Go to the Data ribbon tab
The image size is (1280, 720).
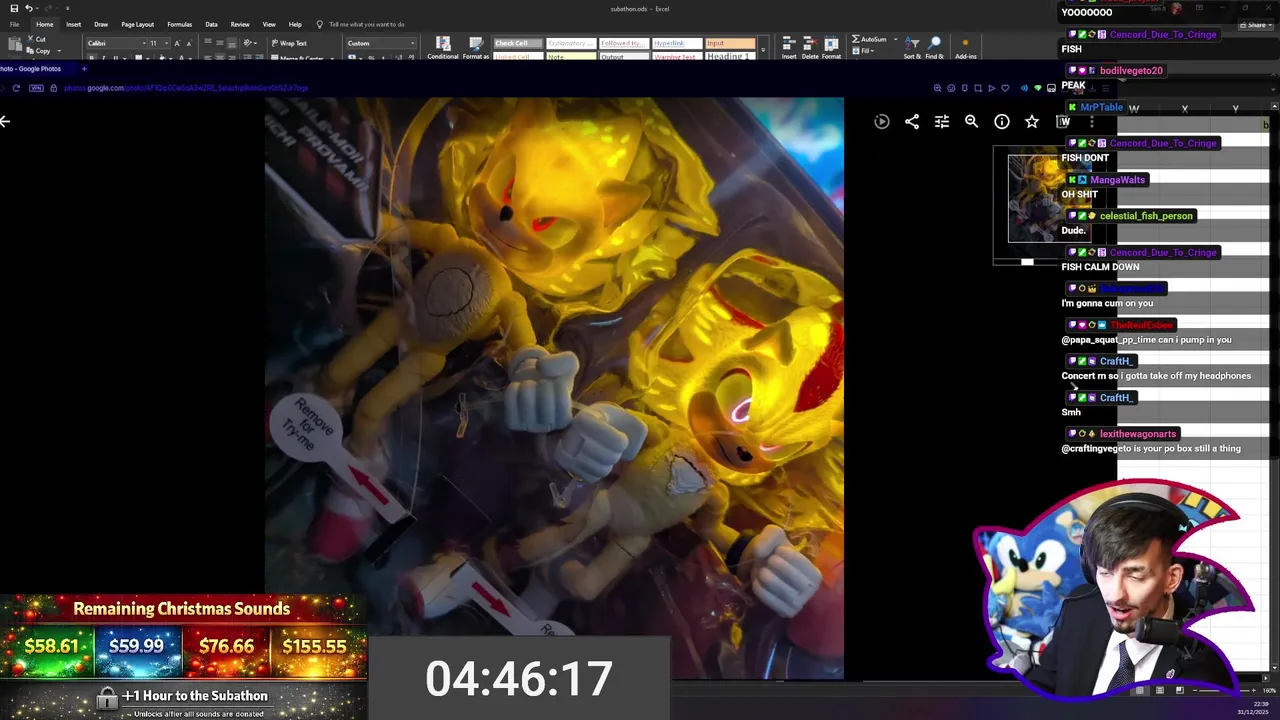point(211,24)
